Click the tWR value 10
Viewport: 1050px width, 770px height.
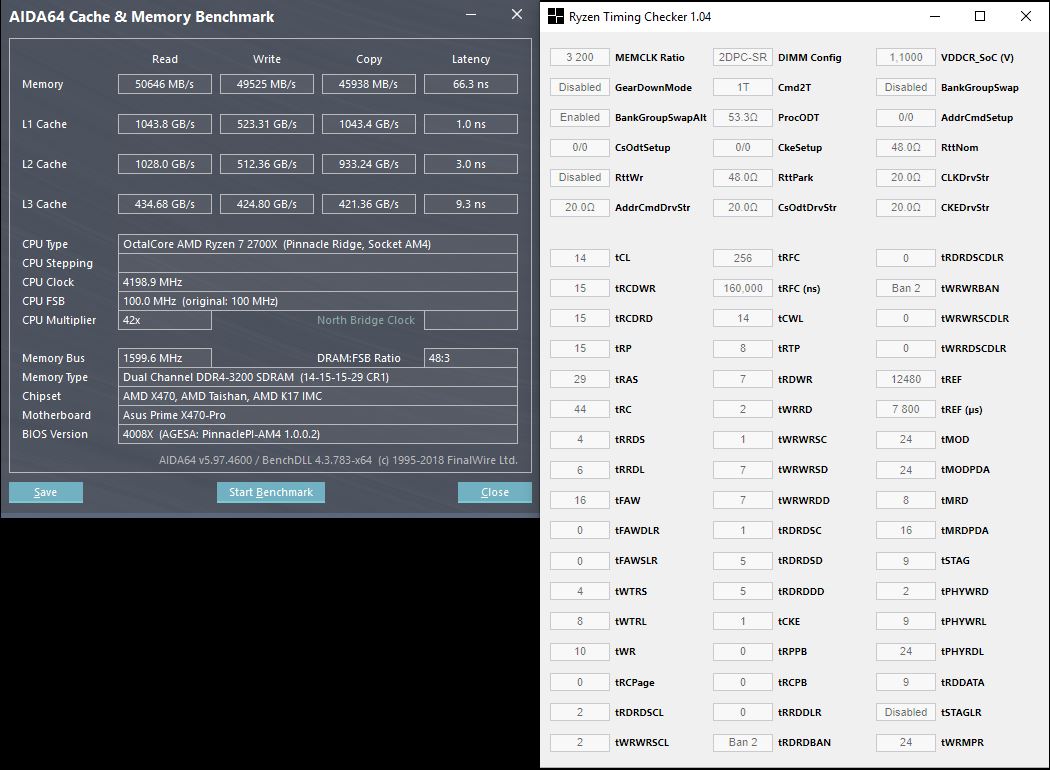click(580, 651)
